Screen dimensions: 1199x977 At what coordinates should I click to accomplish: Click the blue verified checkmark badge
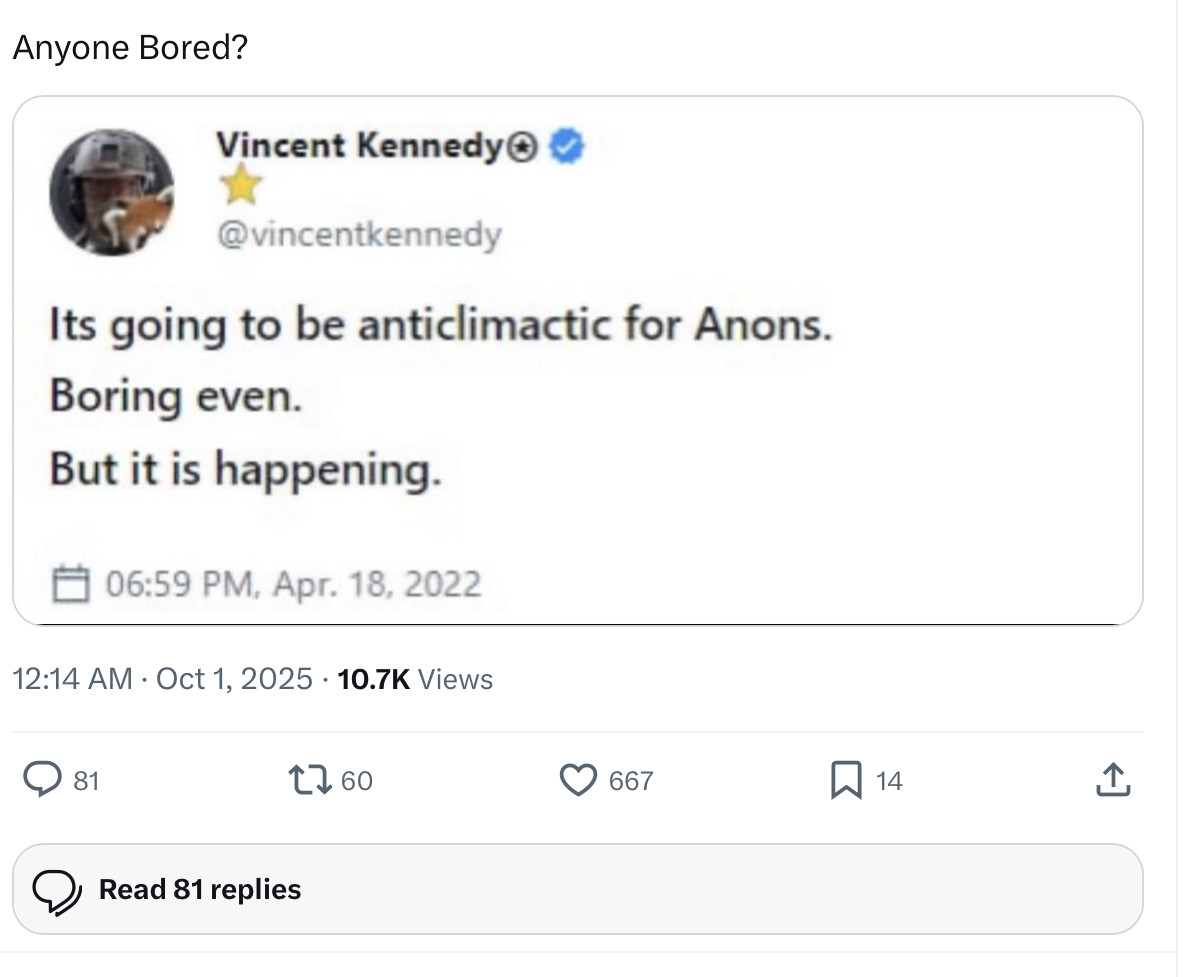point(568,146)
